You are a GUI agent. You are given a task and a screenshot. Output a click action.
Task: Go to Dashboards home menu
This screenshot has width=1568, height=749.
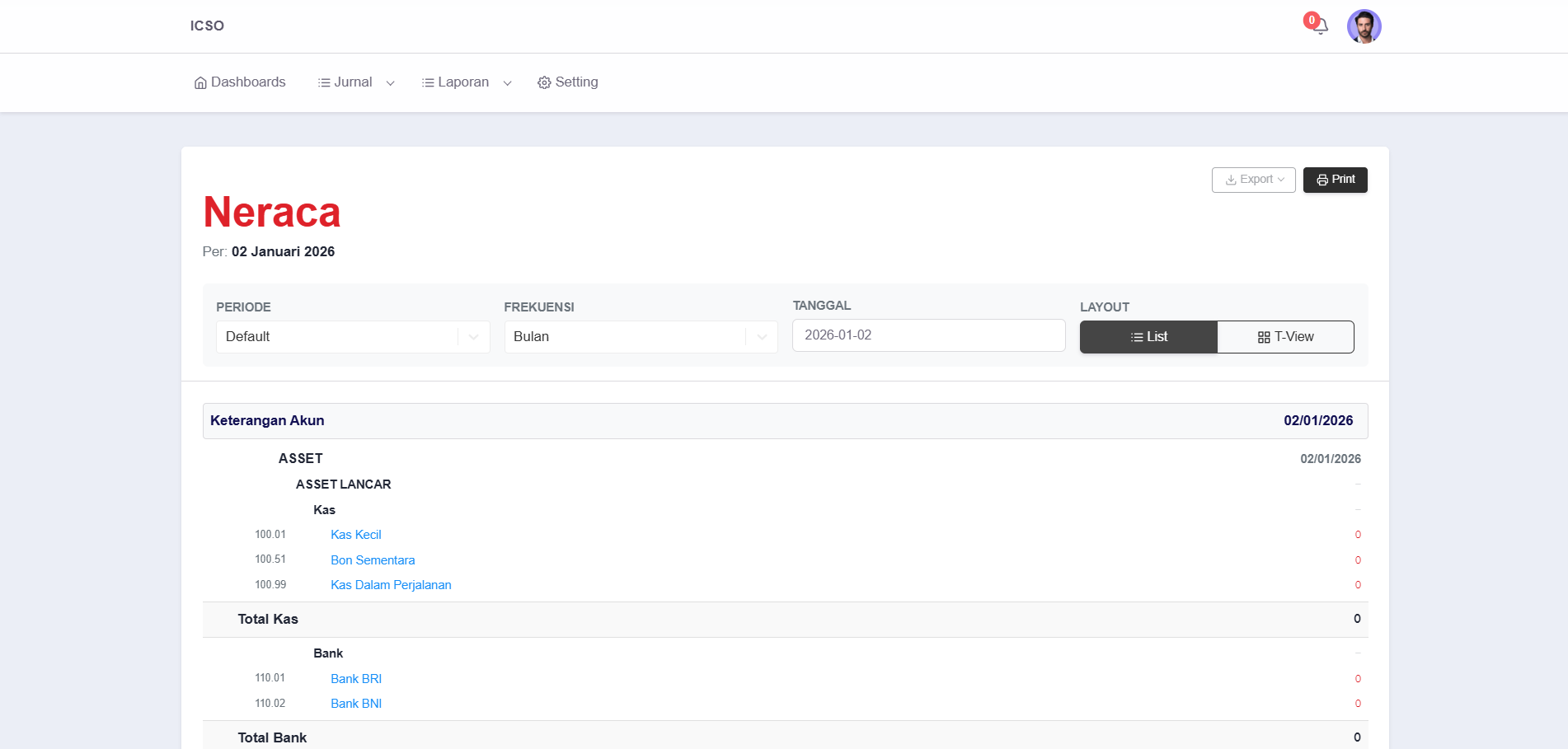tap(240, 82)
